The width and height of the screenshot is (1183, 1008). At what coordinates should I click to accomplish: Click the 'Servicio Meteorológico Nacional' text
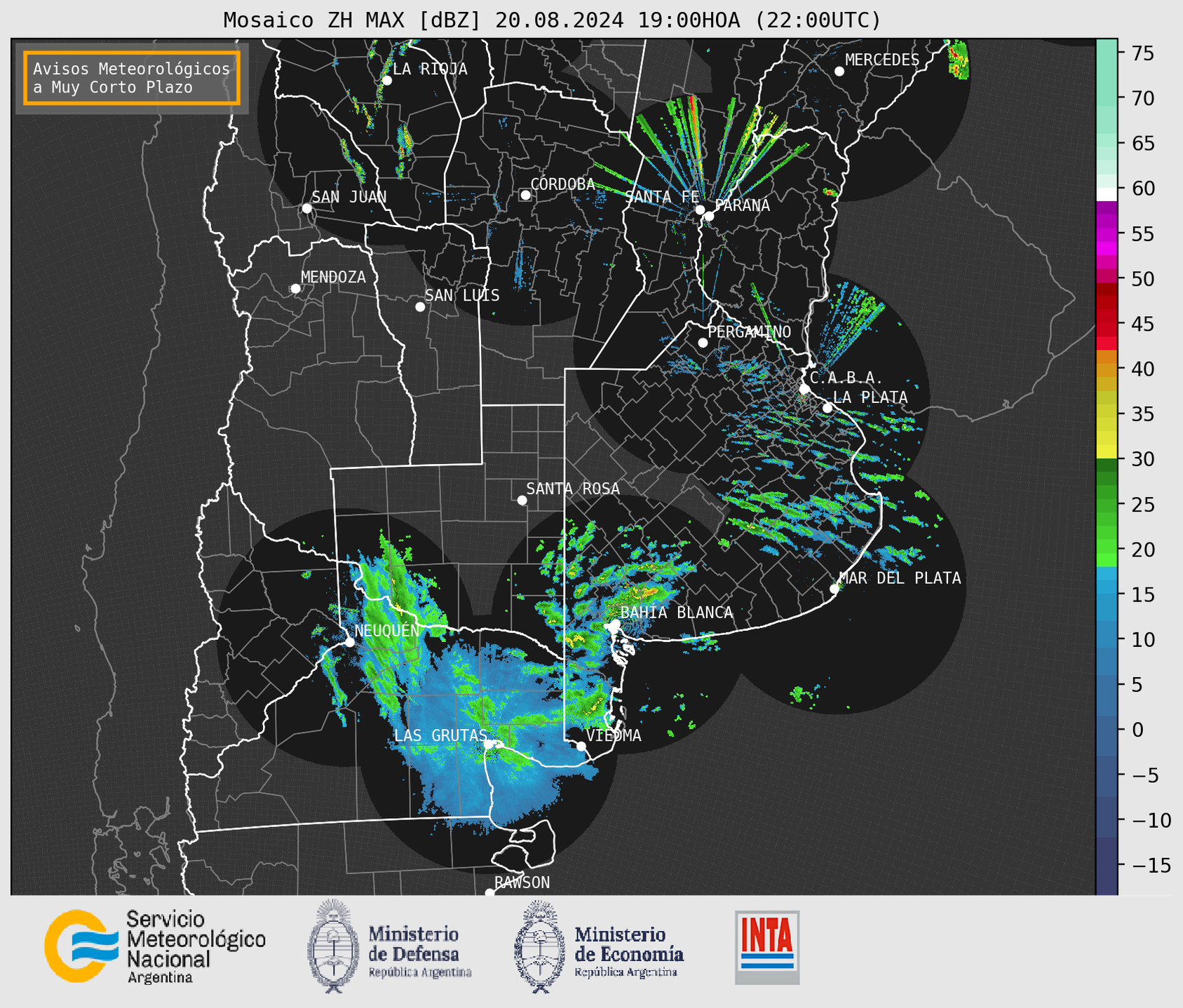point(196,939)
